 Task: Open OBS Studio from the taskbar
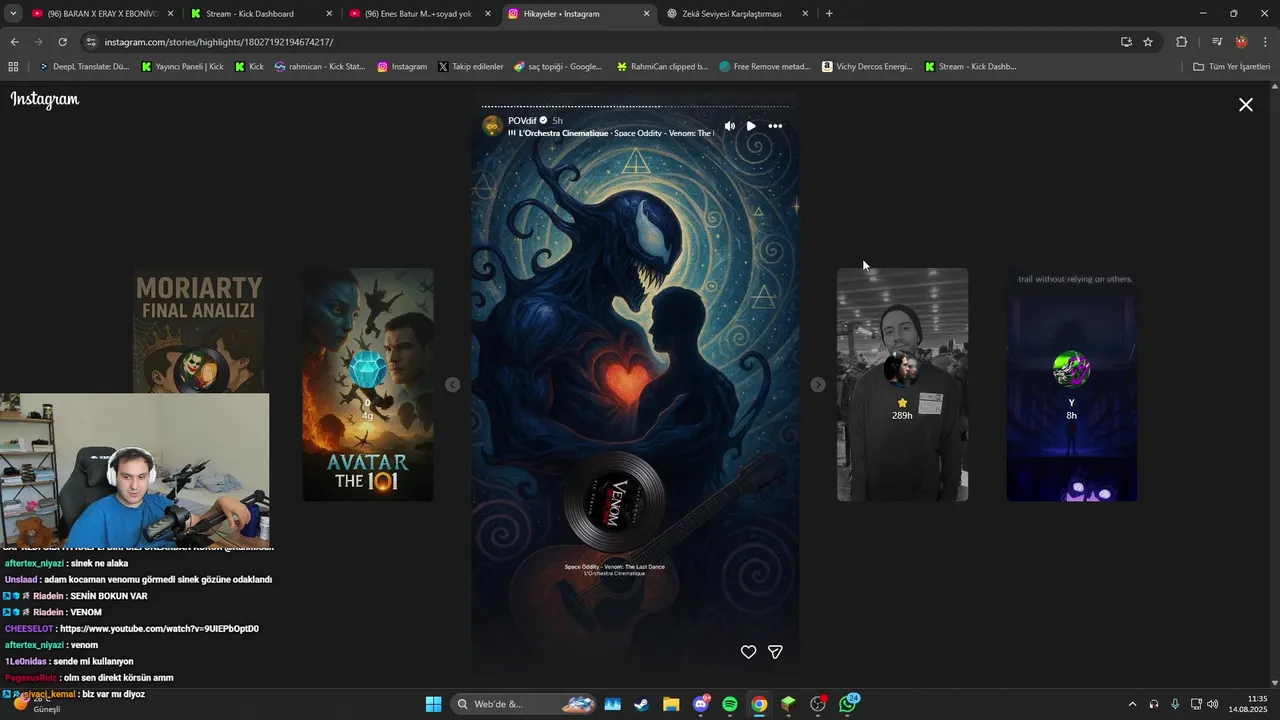coord(819,704)
